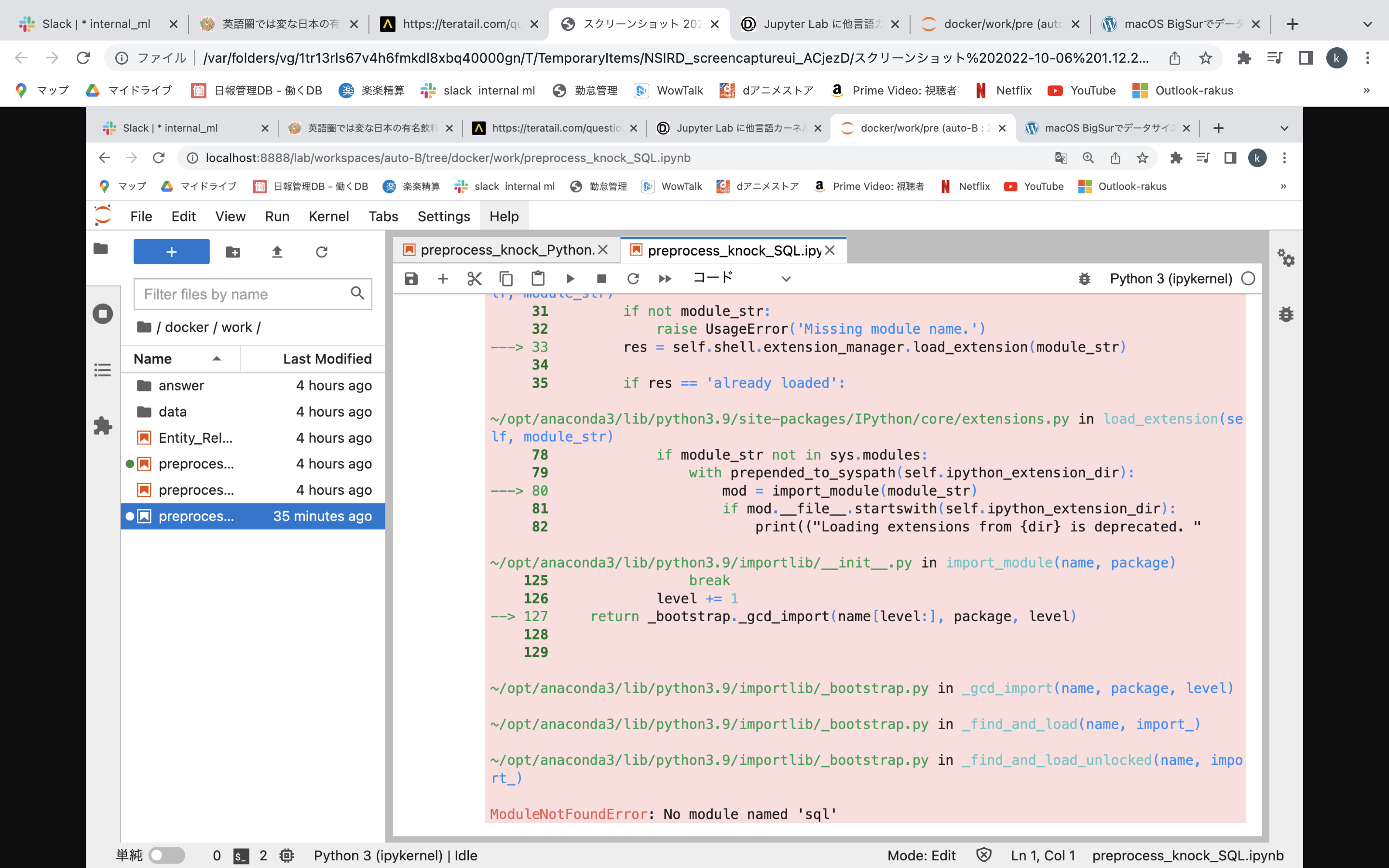
Task: Restart kernel and run all cells
Action: [x=665, y=278]
